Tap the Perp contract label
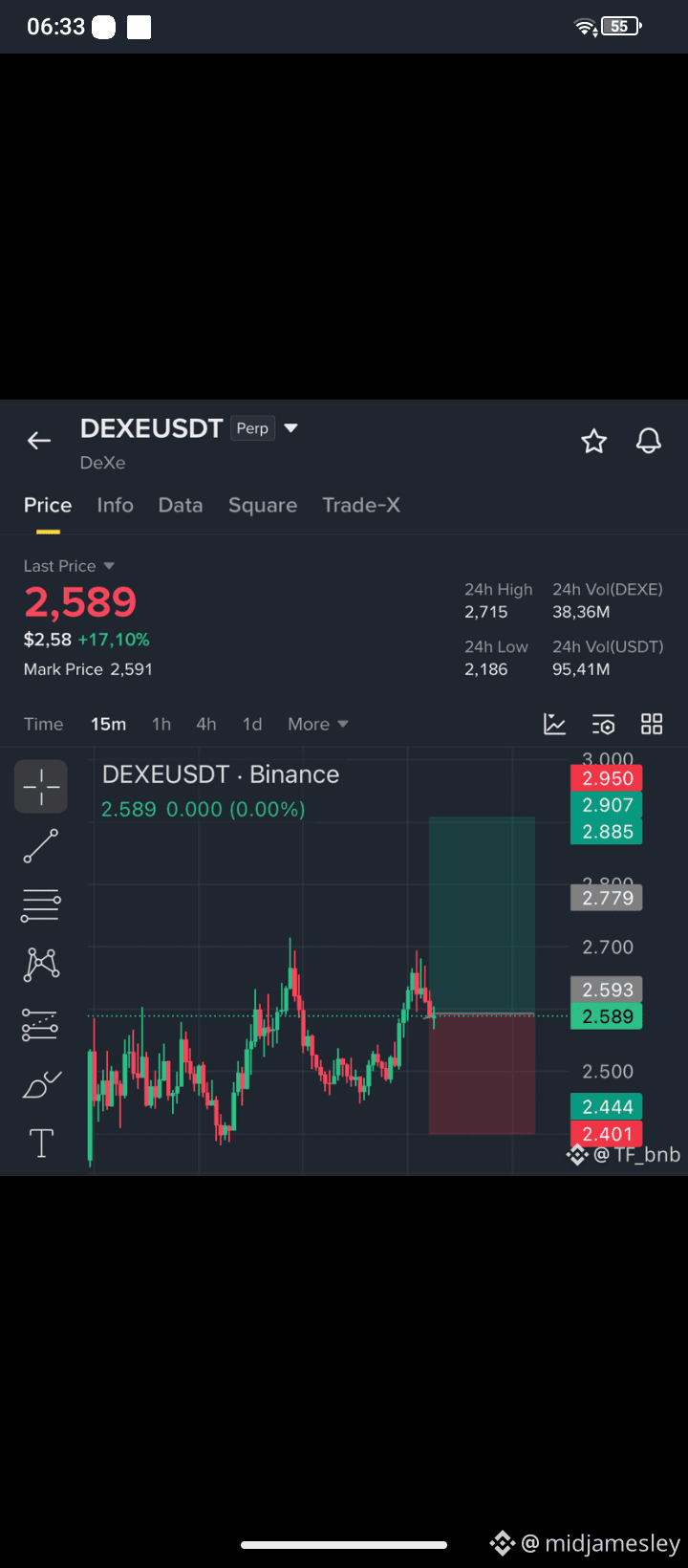The height and width of the screenshot is (1568, 688). click(252, 428)
